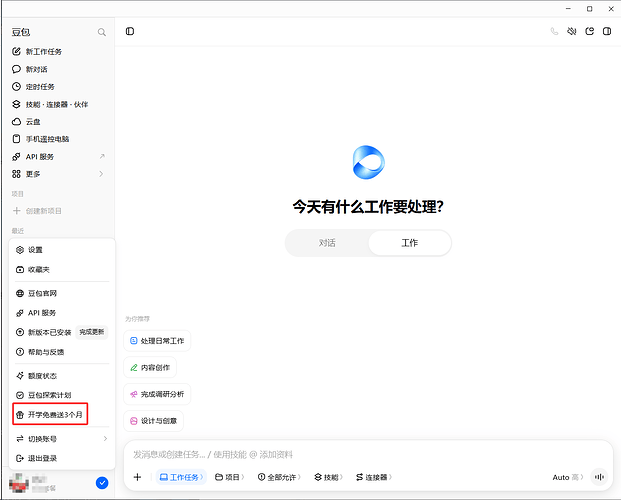Click the 新版本已安装 menu entry

click(x=44, y=332)
